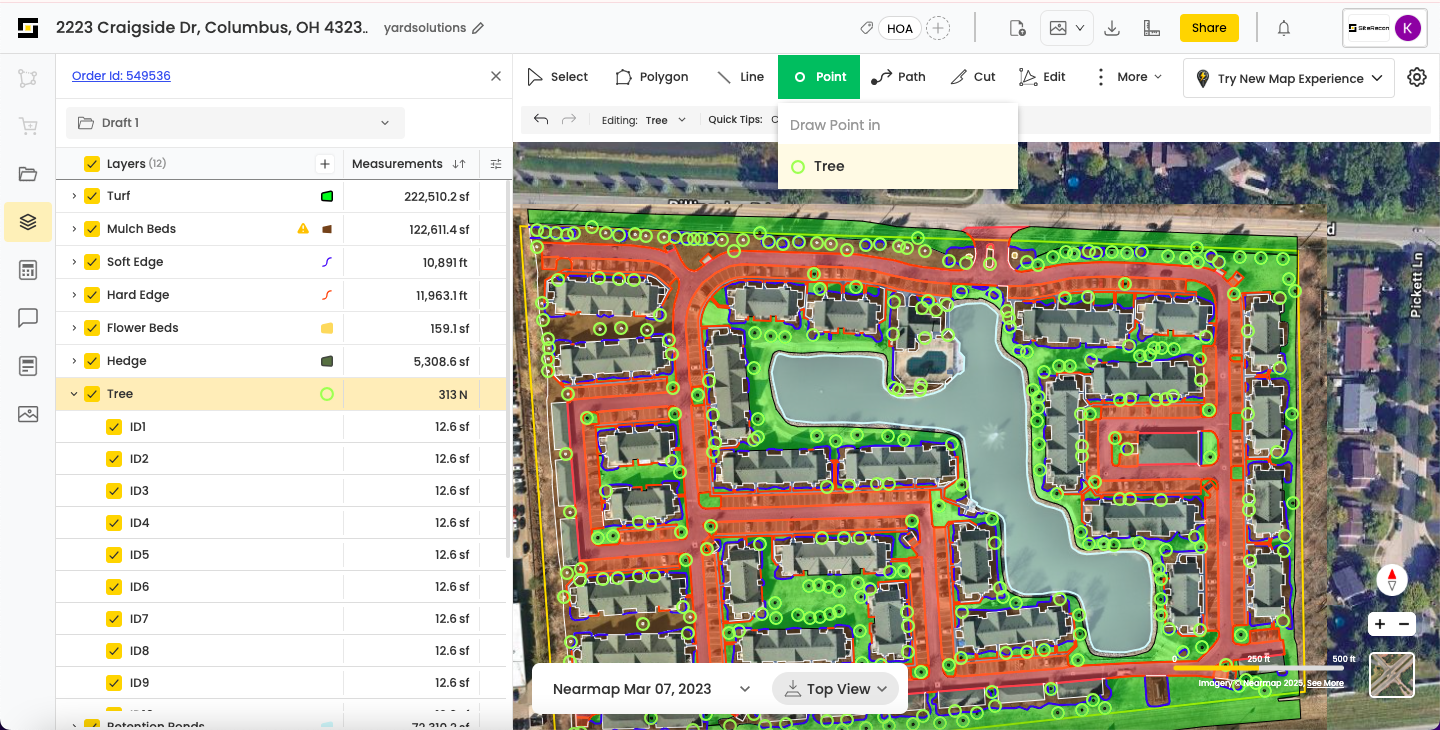This screenshot has height=730, width=1440.
Task: Activate the Line tool
Action: (740, 77)
